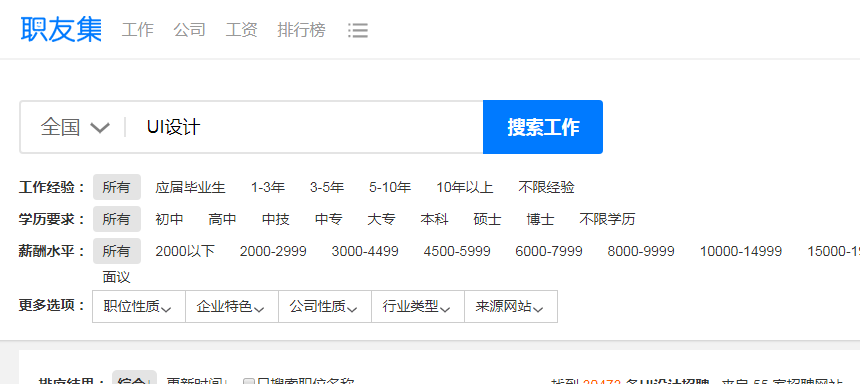Expand the 行业类型 dropdown
This screenshot has width=860, height=384.
pos(418,307)
